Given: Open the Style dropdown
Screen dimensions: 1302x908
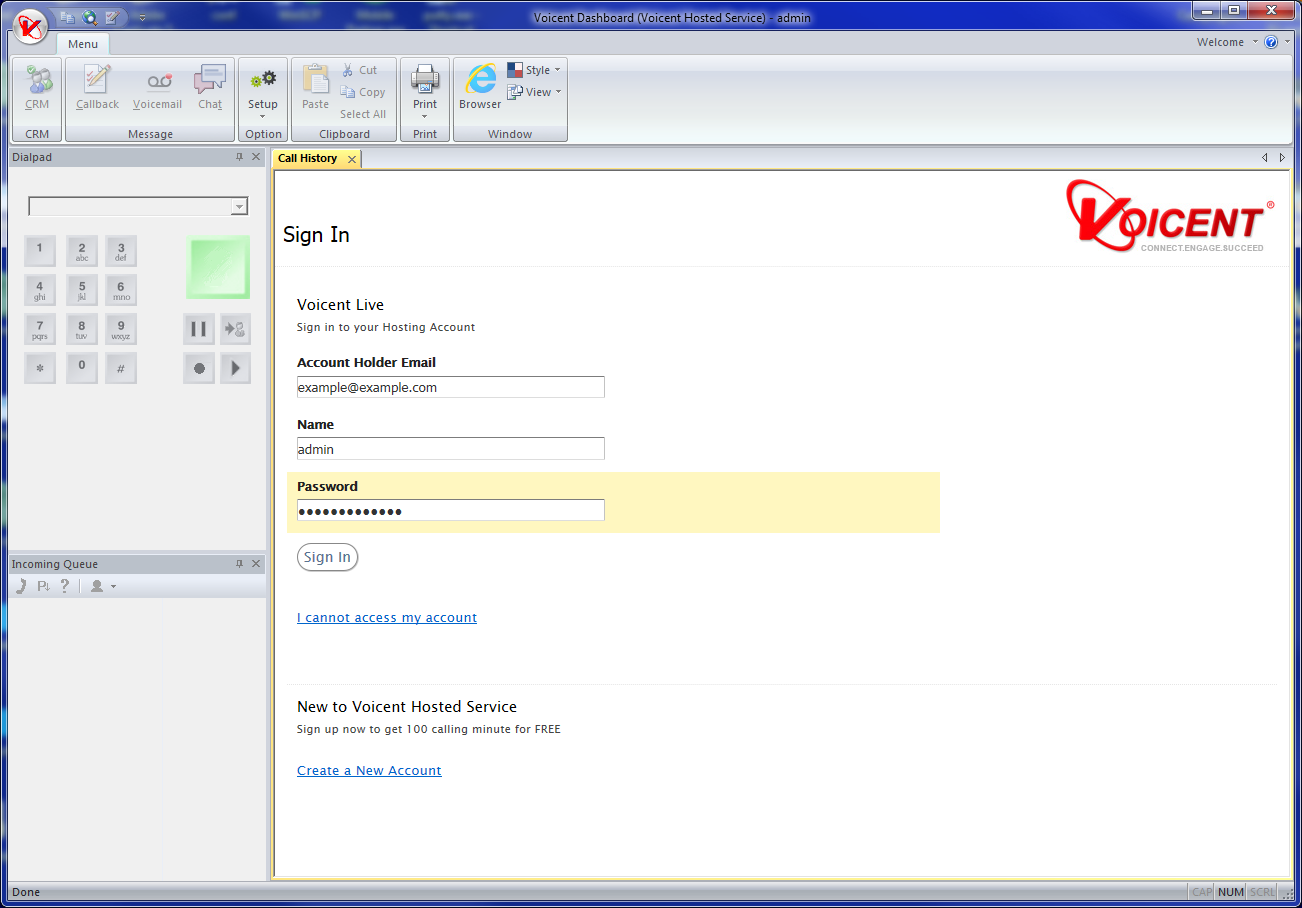Looking at the screenshot, I should [x=534, y=70].
